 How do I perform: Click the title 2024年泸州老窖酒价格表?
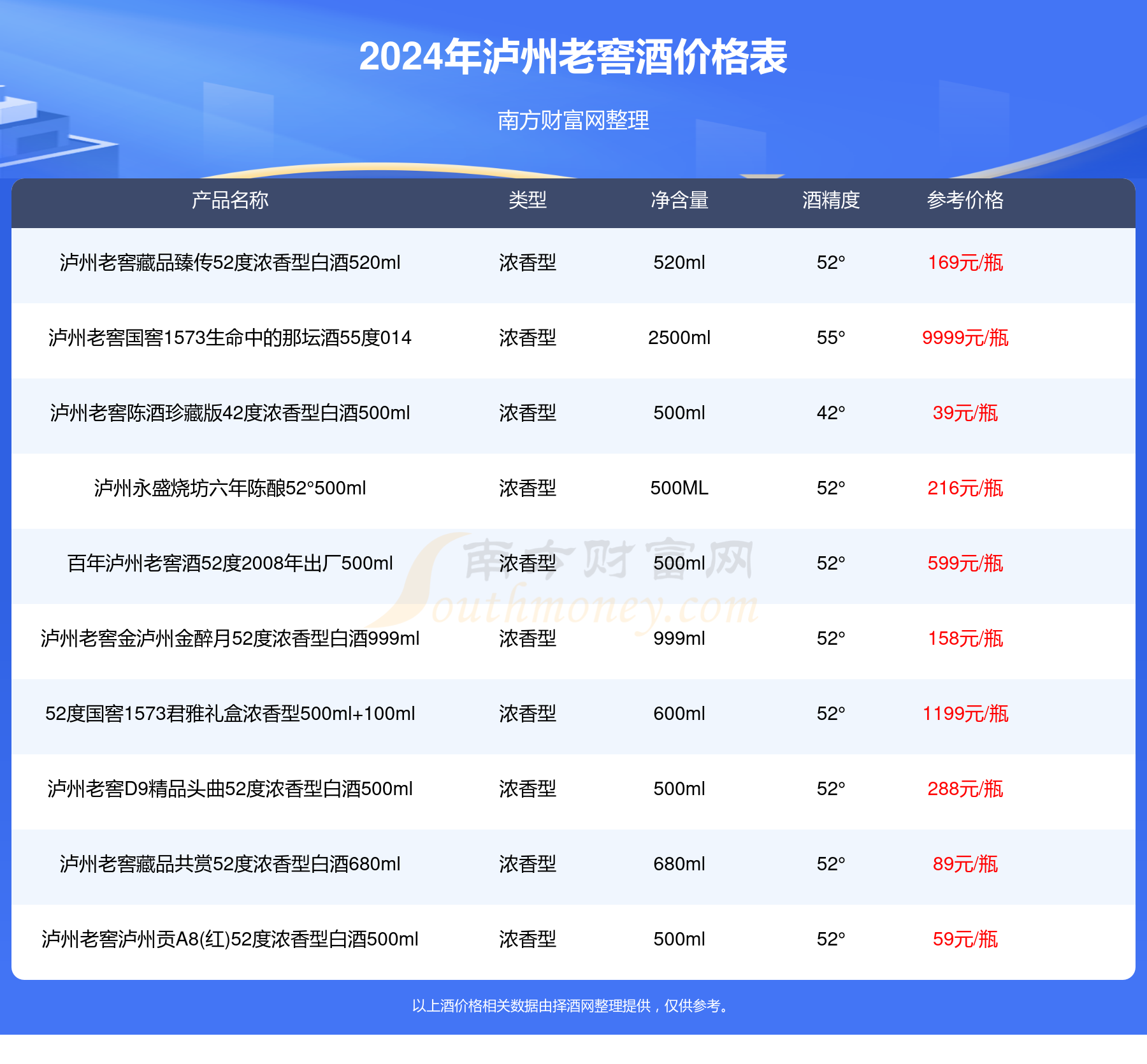(573, 57)
